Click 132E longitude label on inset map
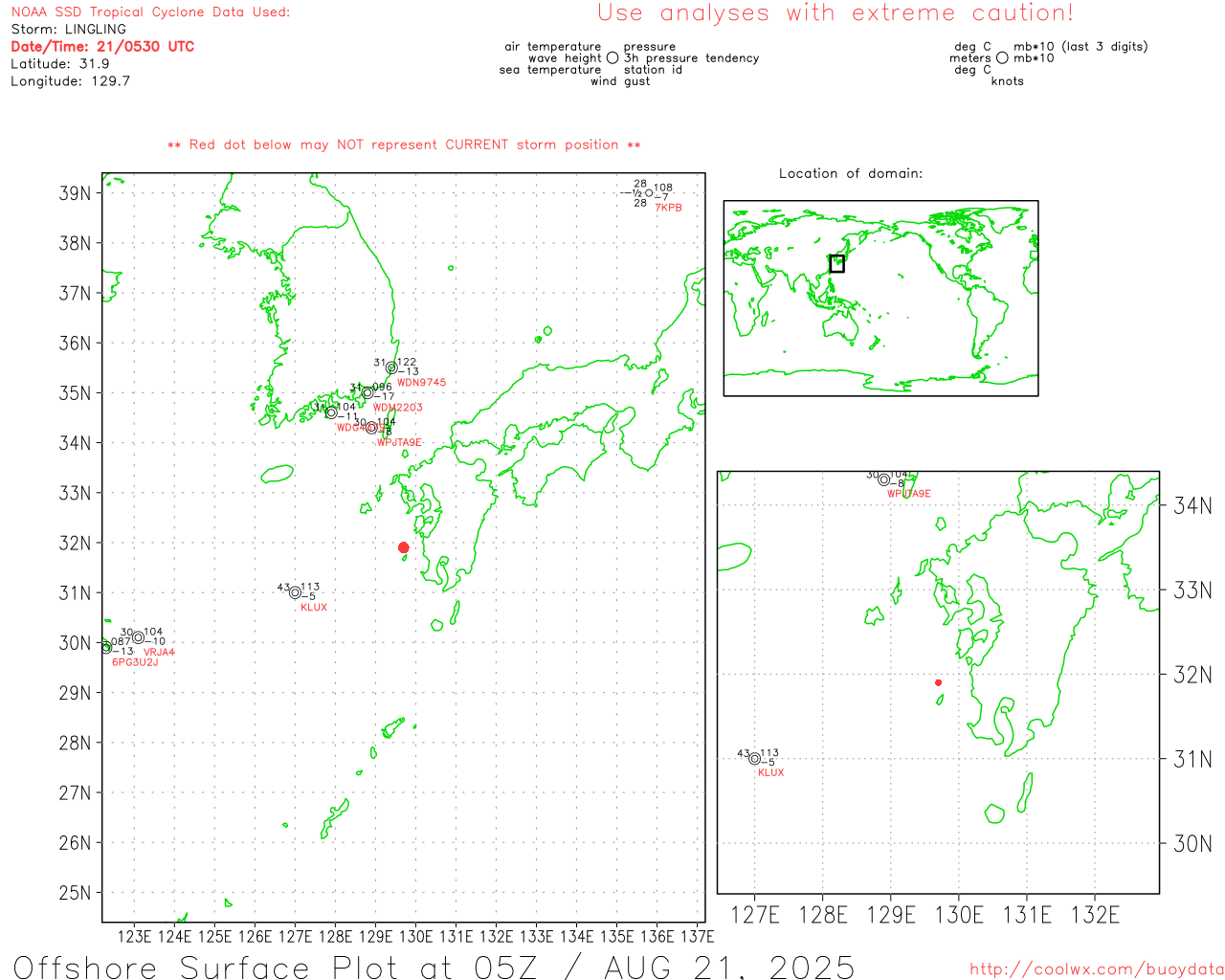 (x=1095, y=915)
